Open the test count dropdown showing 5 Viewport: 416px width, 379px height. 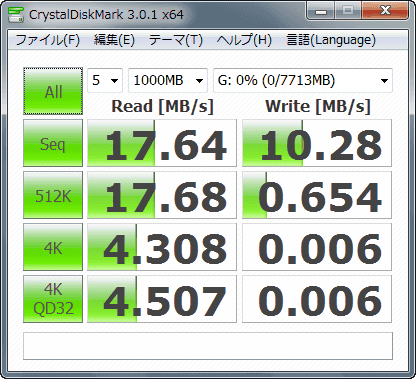tap(105, 80)
